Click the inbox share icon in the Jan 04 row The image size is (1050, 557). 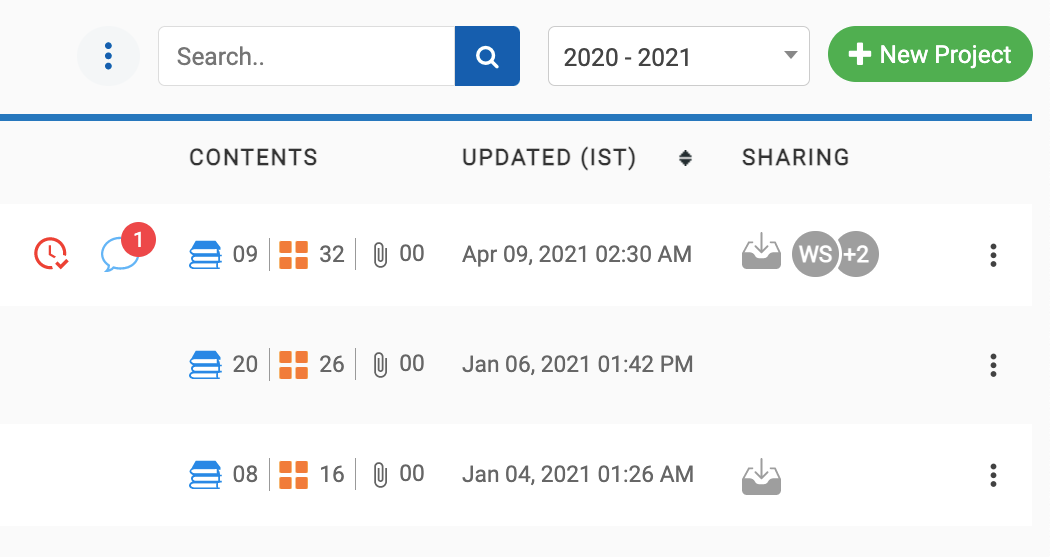pos(761,476)
